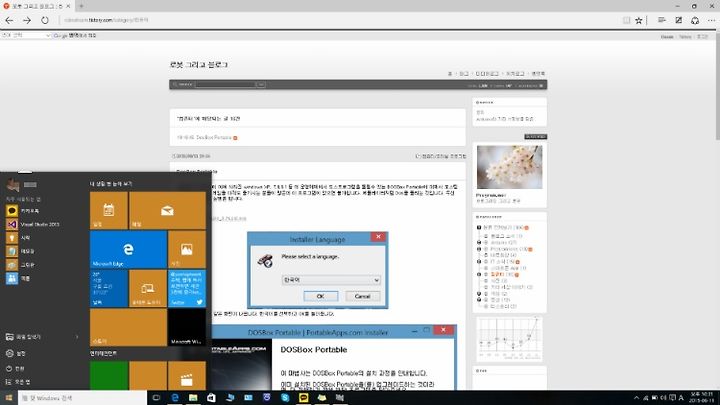Click the cherry blossom profile image
Viewport: 720px width, 405px height.
coord(509,167)
